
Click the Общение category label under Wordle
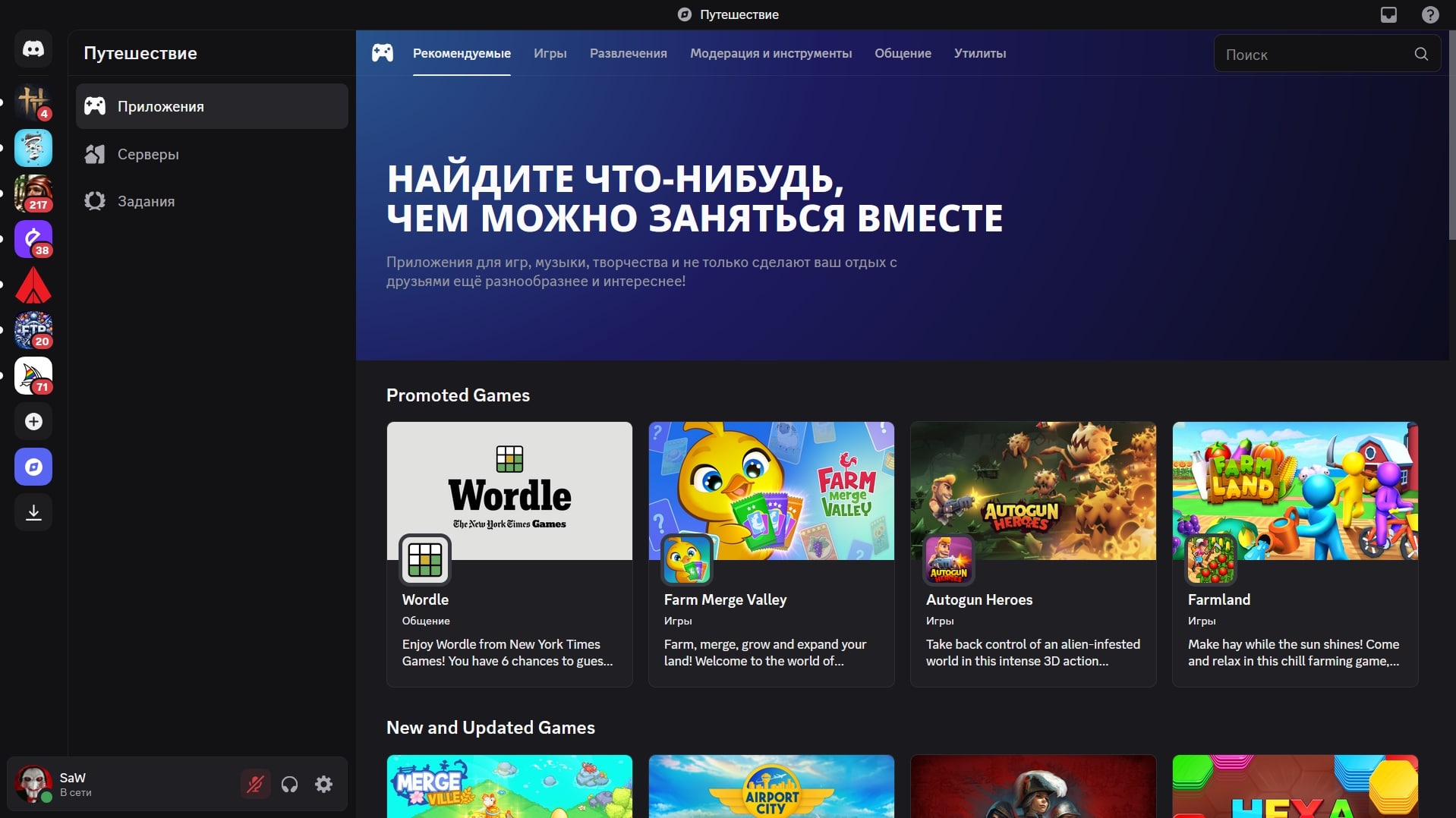click(426, 621)
